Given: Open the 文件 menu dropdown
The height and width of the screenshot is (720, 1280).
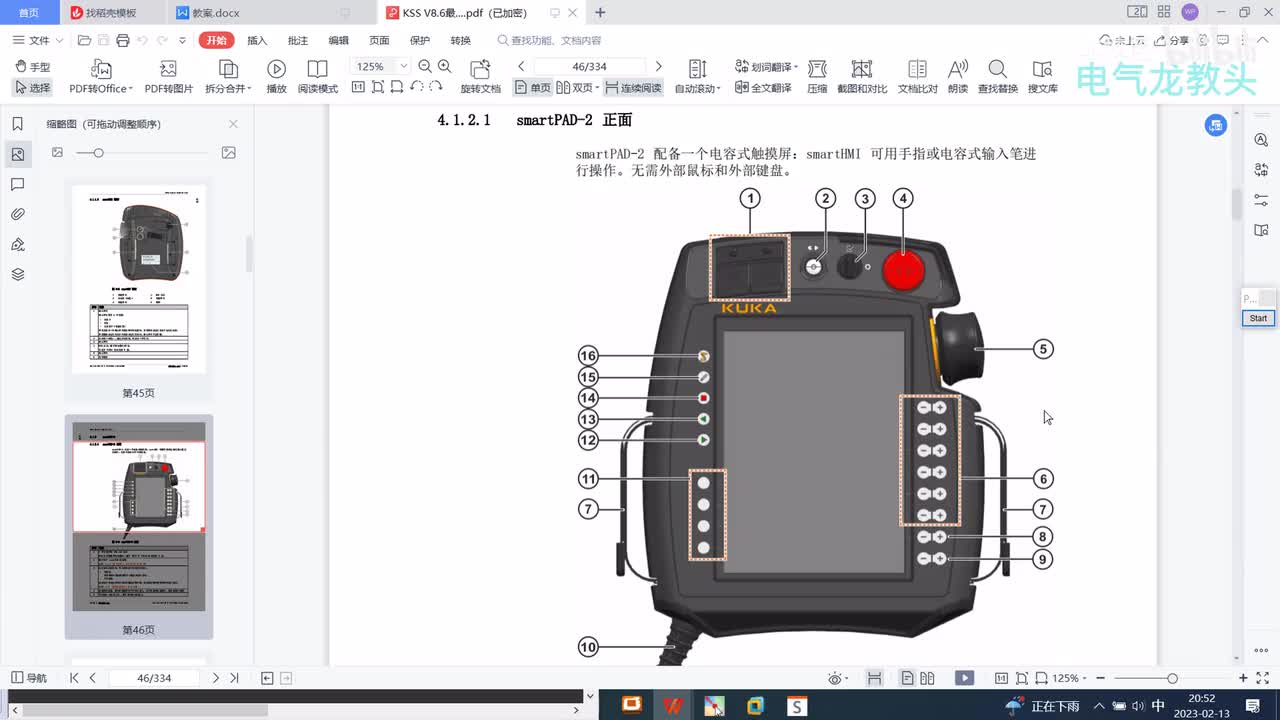Looking at the screenshot, I should [x=38, y=40].
